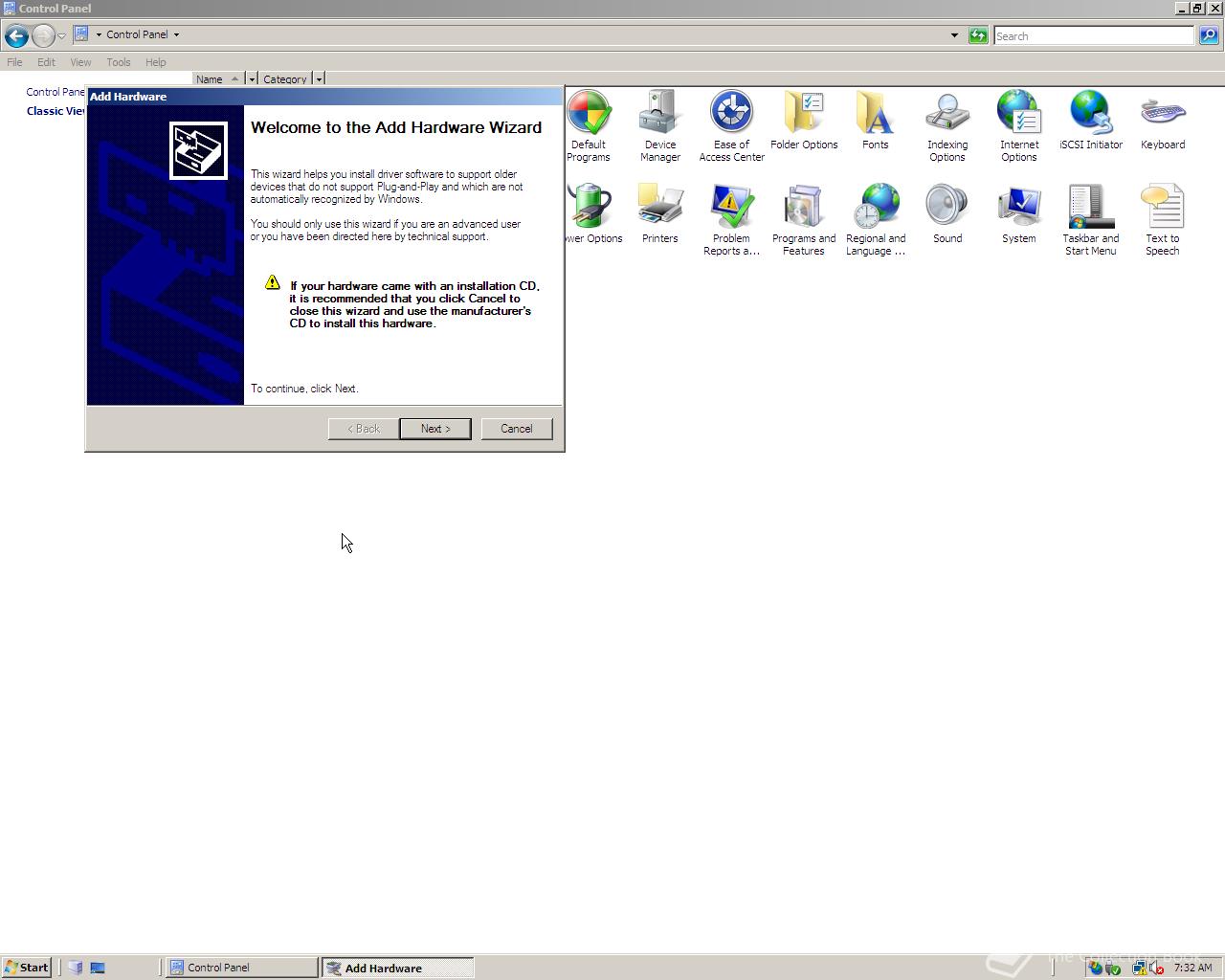Open Folder Options
Screen dimensions: 1225x980
[x=804, y=121]
